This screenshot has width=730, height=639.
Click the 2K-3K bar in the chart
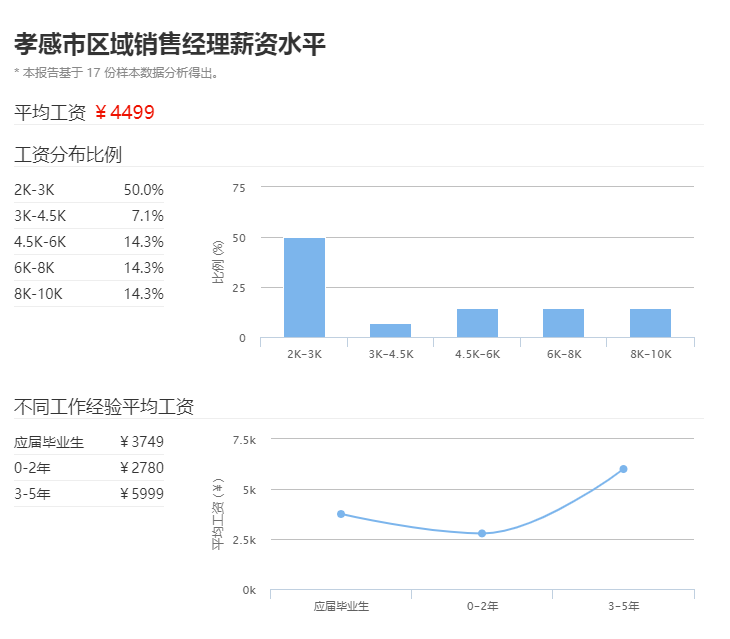(x=304, y=288)
